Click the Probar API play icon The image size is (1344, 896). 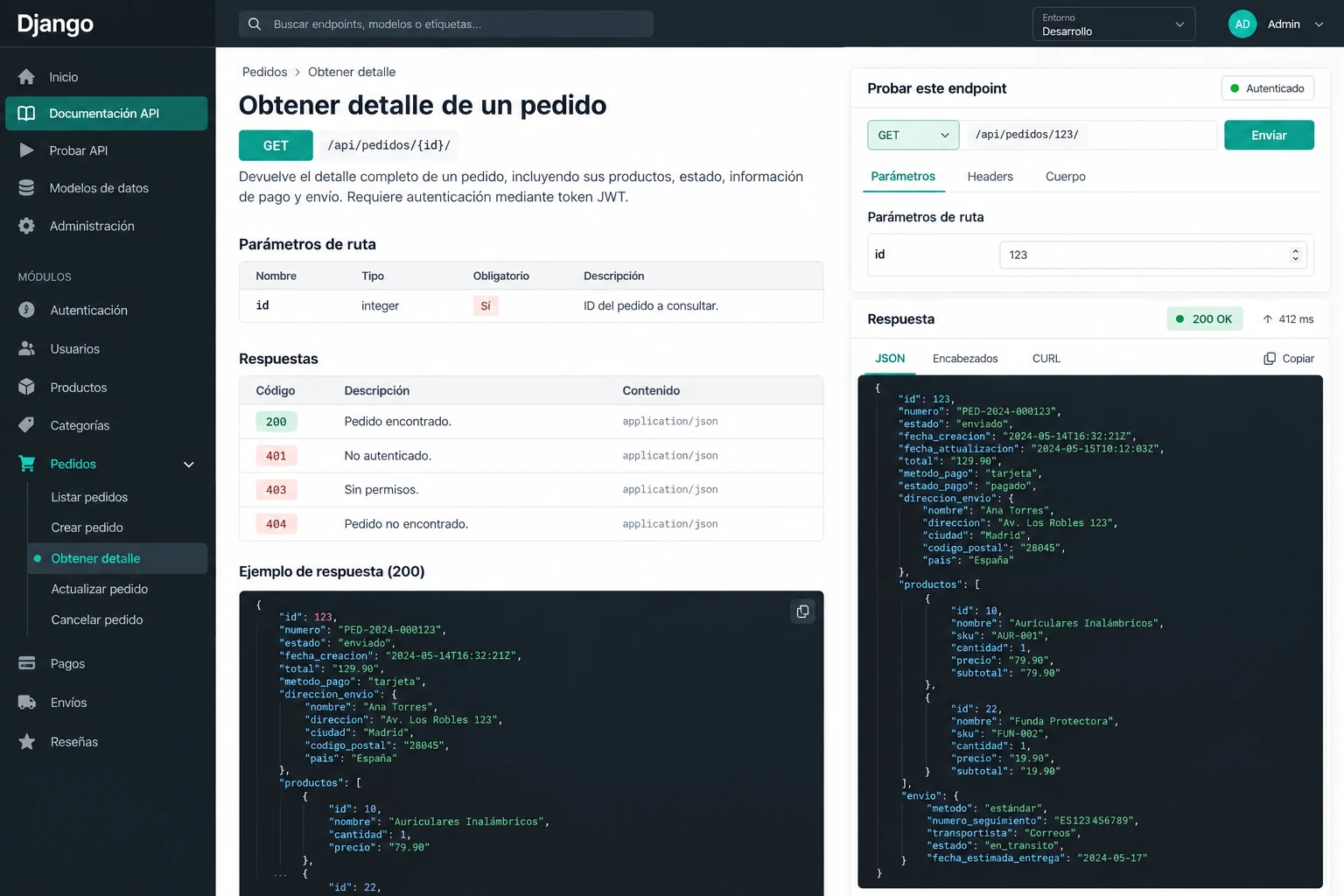coord(27,150)
